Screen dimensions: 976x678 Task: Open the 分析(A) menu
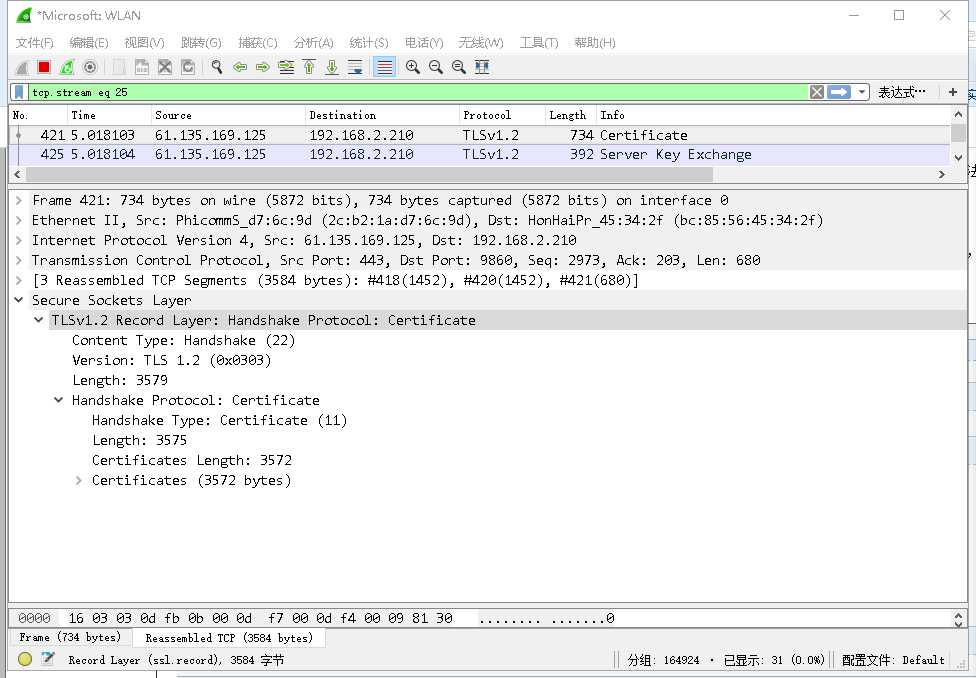click(314, 42)
